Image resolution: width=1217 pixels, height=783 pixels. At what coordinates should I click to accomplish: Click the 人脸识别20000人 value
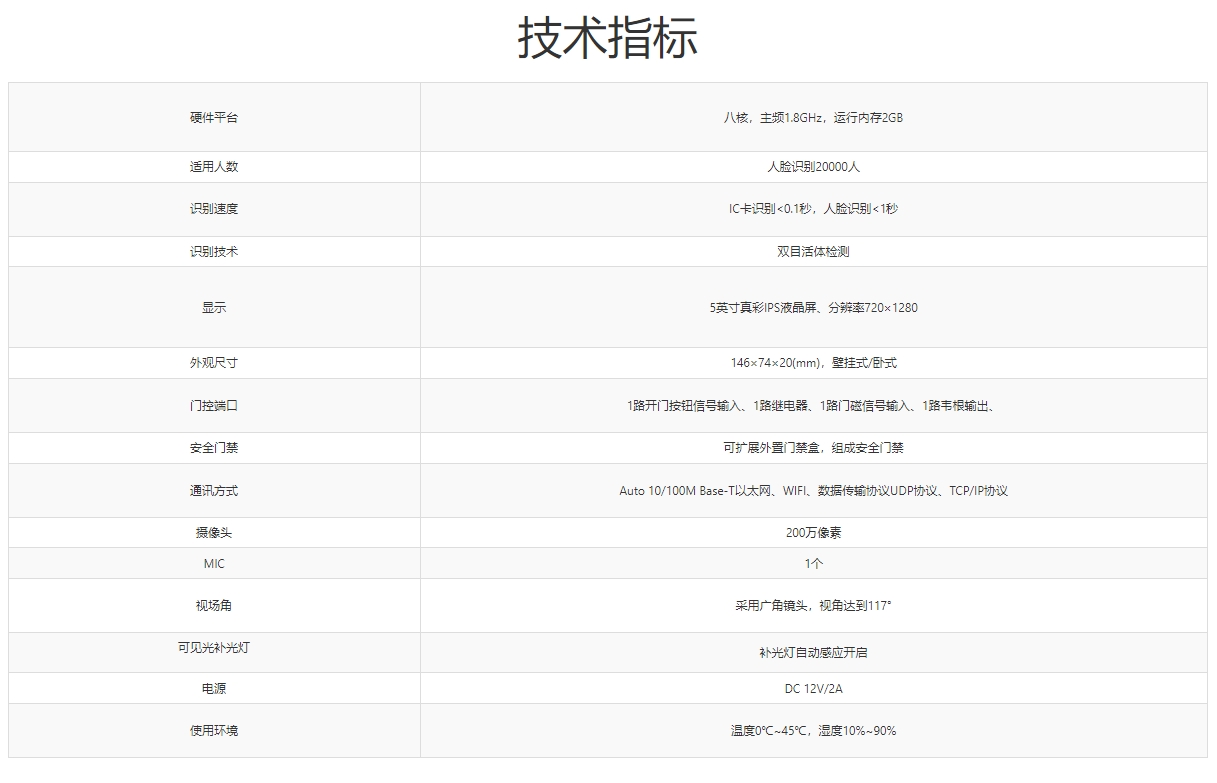(x=812, y=167)
